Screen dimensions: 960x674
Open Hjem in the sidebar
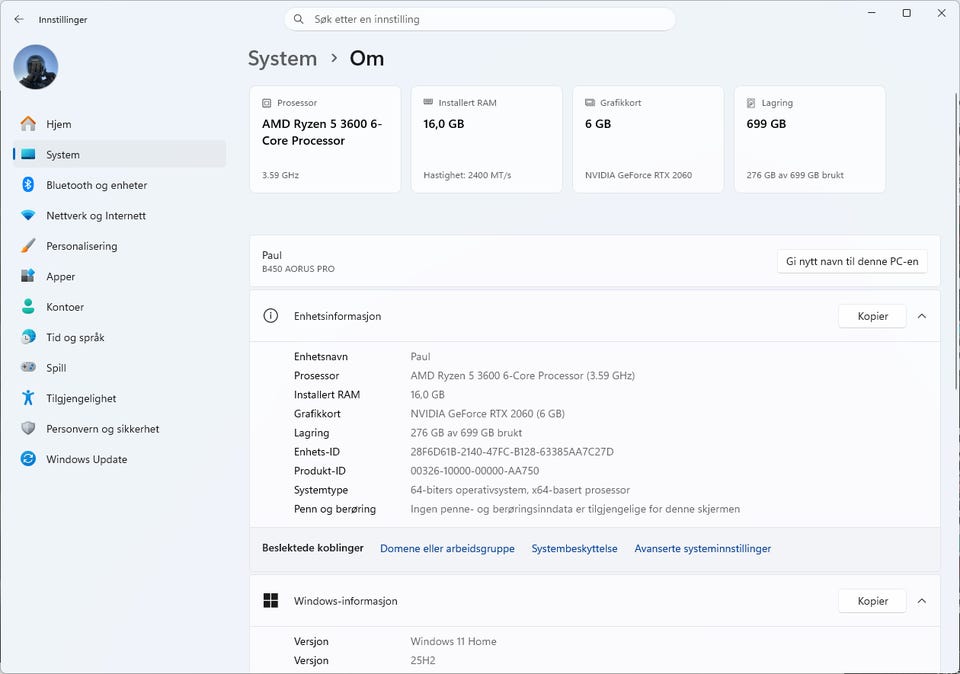point(119,124)
